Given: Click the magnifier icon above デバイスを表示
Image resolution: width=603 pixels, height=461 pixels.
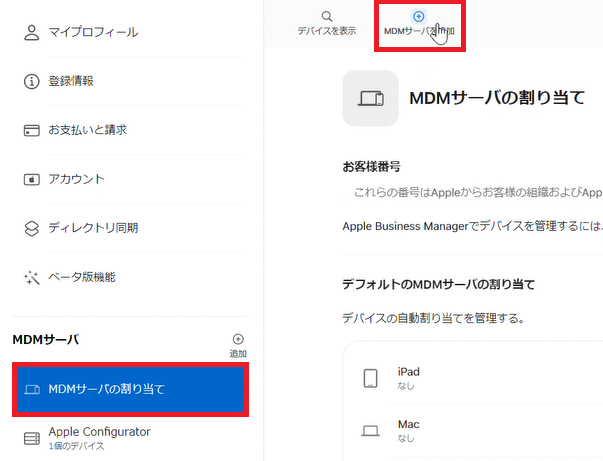Looking at the screenshot, I should [327, 17].
